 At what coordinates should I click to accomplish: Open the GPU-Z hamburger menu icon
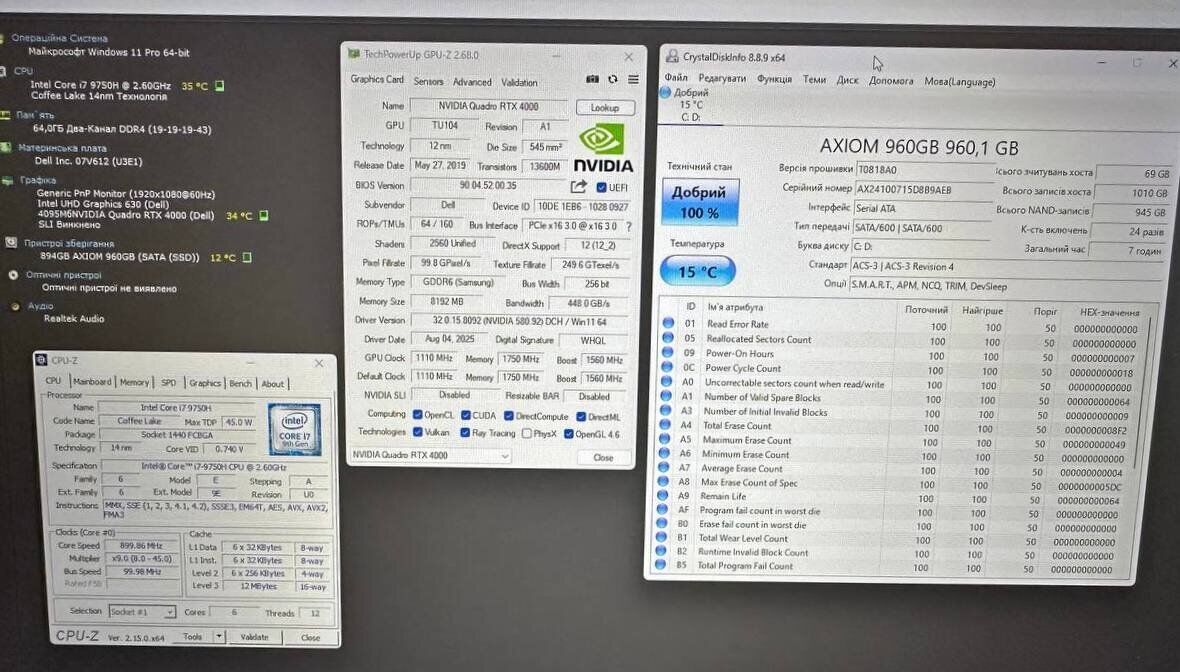[x=632, y=80]
